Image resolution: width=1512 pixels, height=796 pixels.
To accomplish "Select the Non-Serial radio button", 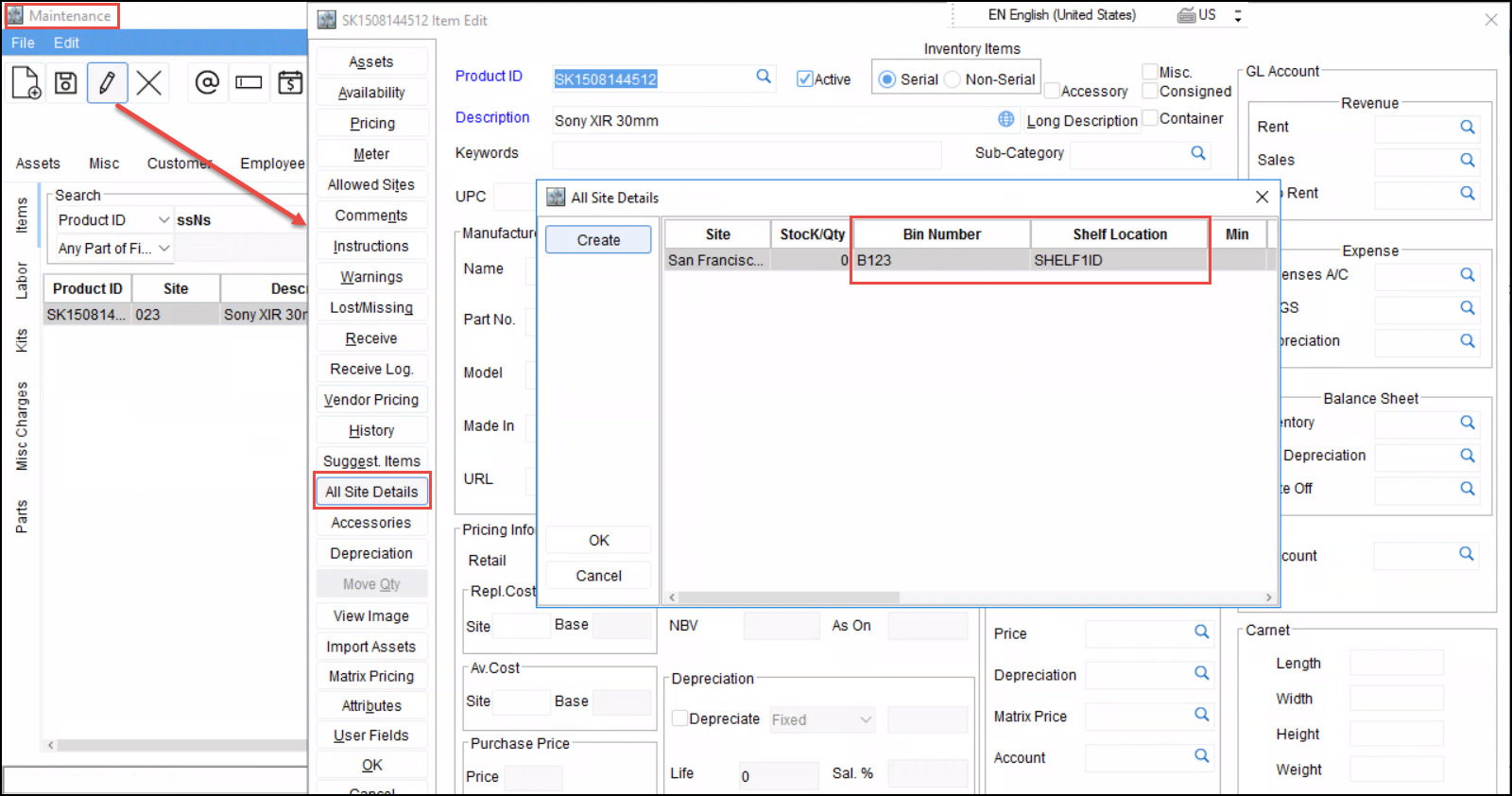I will click(953, 79).
